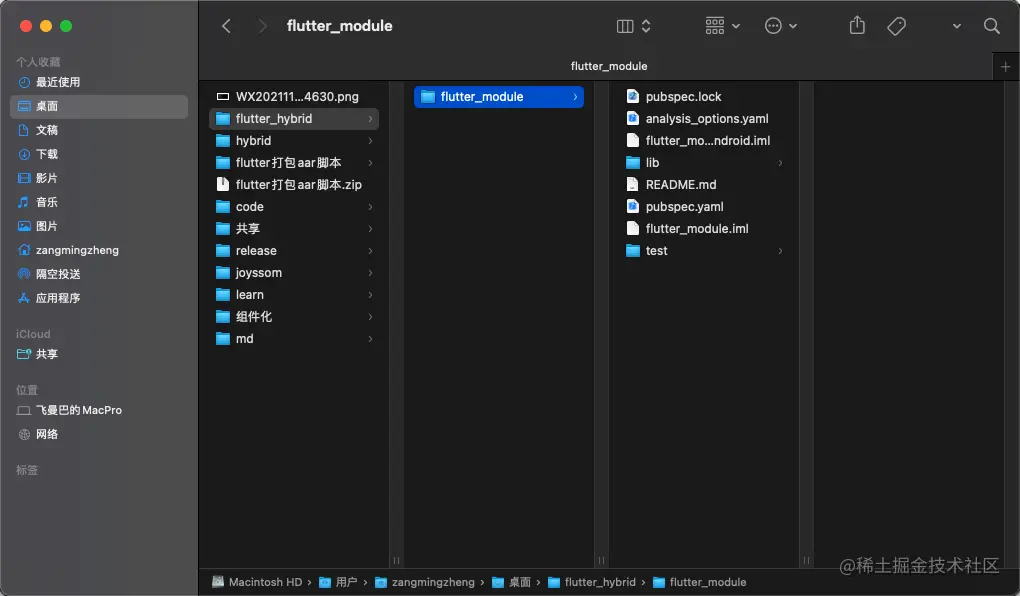Select highlighted flutter_module folder
Image resolution: width=1020 pixels, height=596 pixels.
499,96
